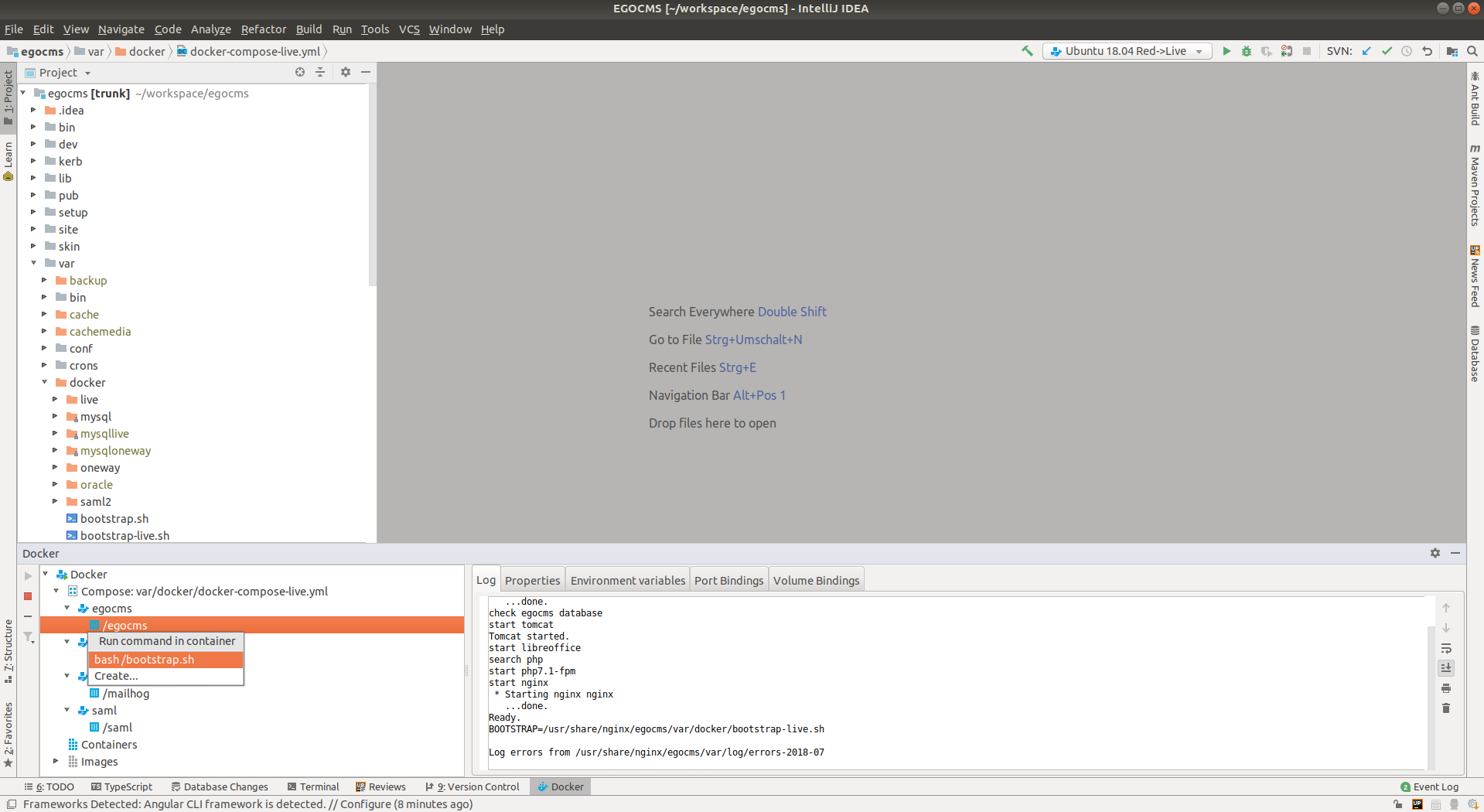The image size is (1484, 812).
Task: Click the Docker deploy play icon
Action: (28, 575)
